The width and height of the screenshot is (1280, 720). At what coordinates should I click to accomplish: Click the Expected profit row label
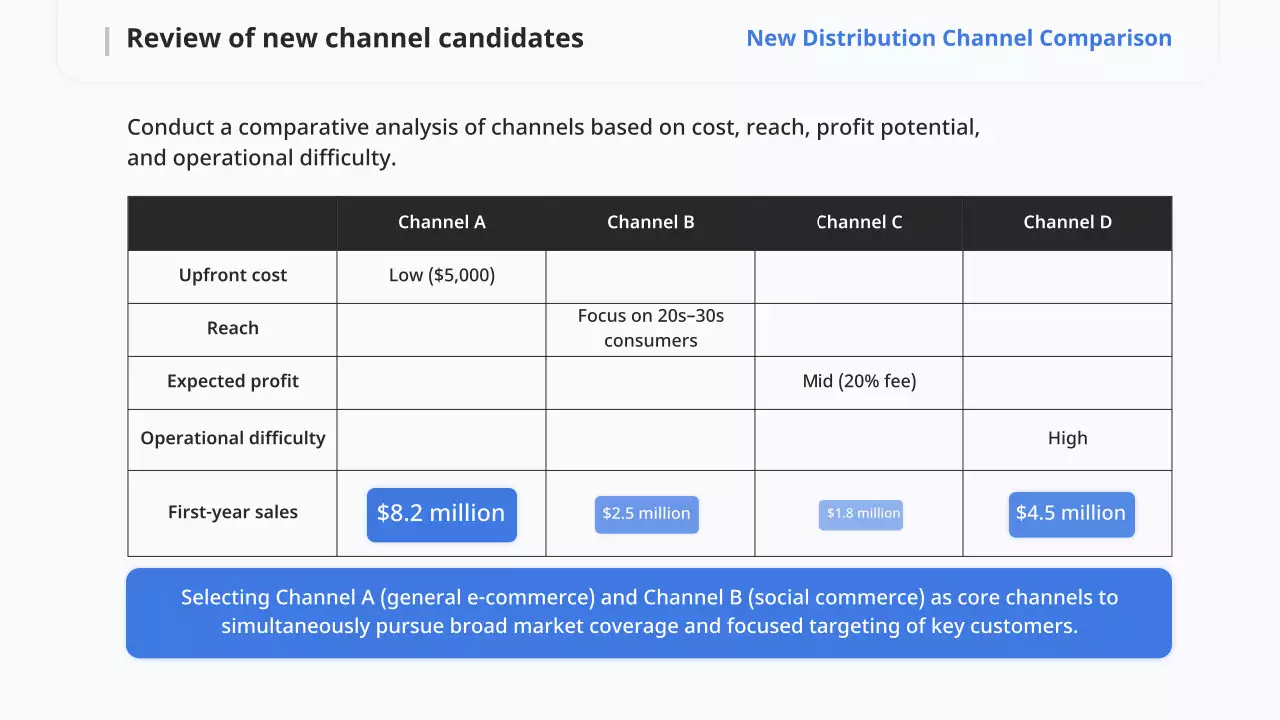coord(232,382)
